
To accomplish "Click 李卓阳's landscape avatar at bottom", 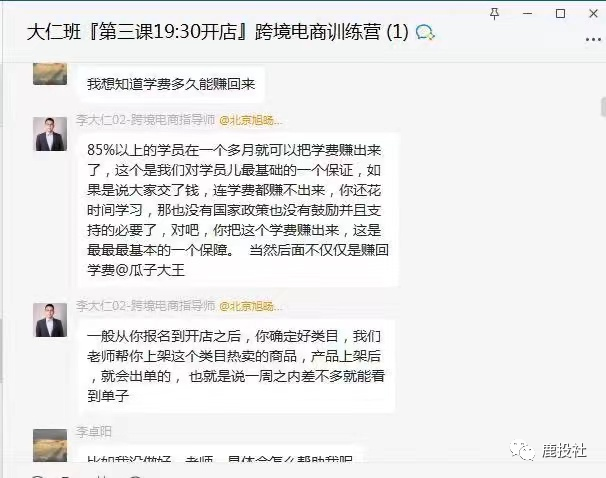I will click(50, 445).
